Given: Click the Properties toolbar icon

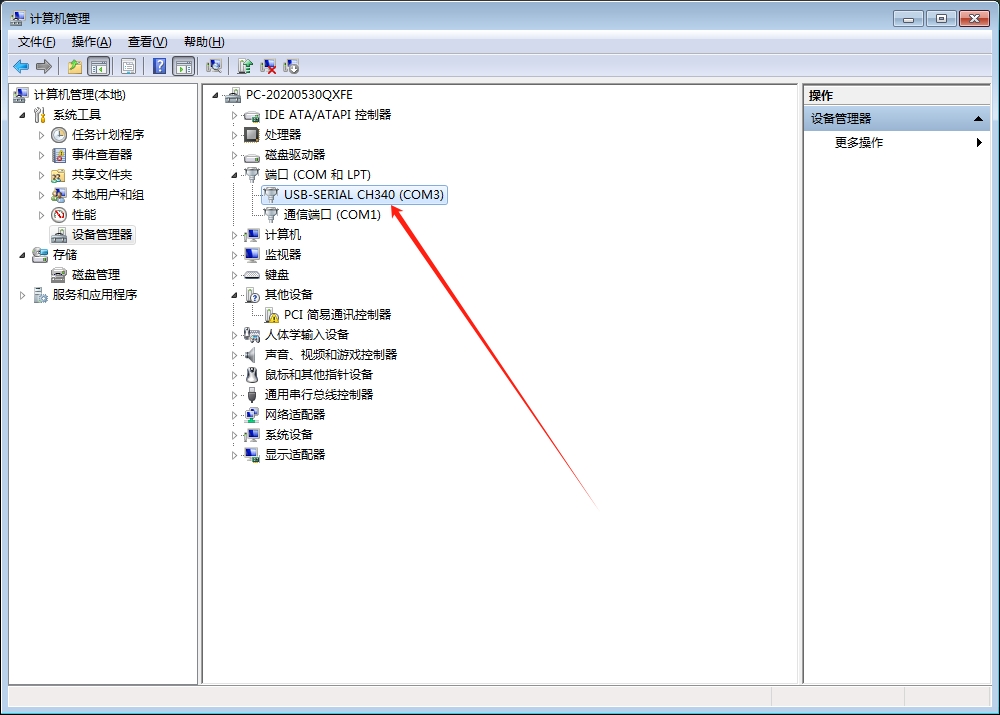Looking at the screenshot, I should [x=128, y=66].
